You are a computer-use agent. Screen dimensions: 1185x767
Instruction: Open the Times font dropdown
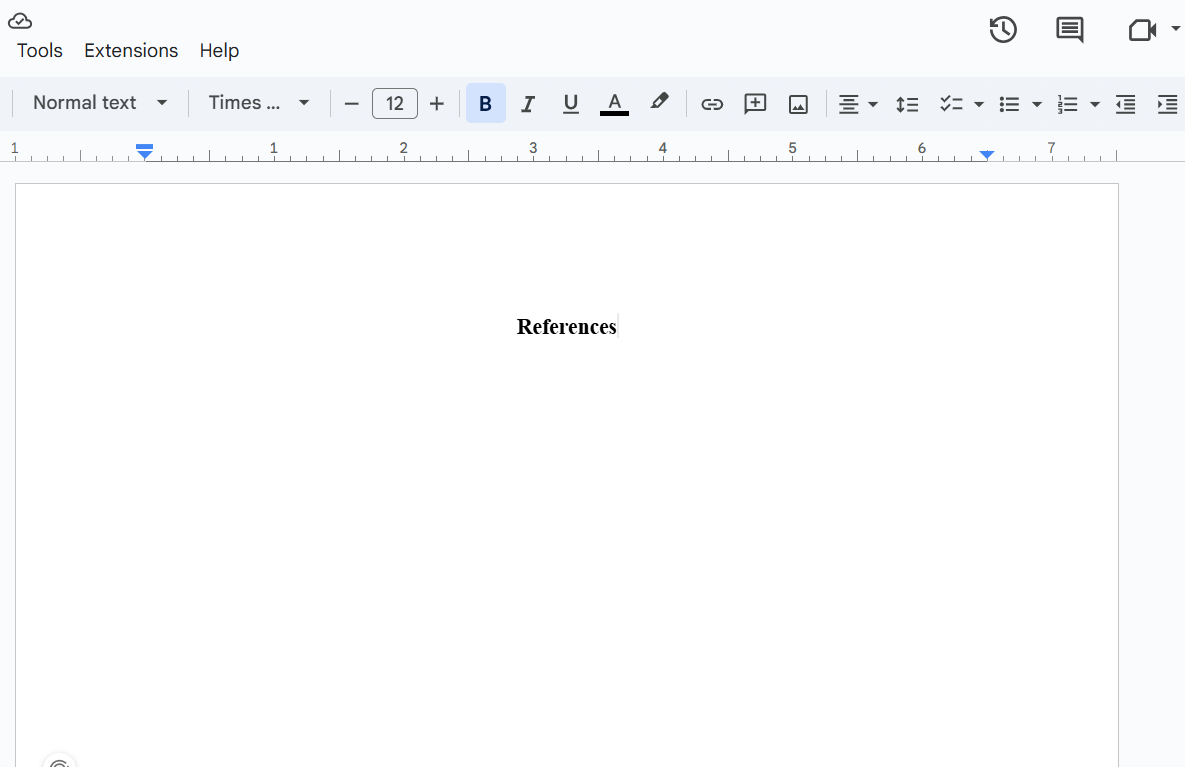tap(255, 103)
